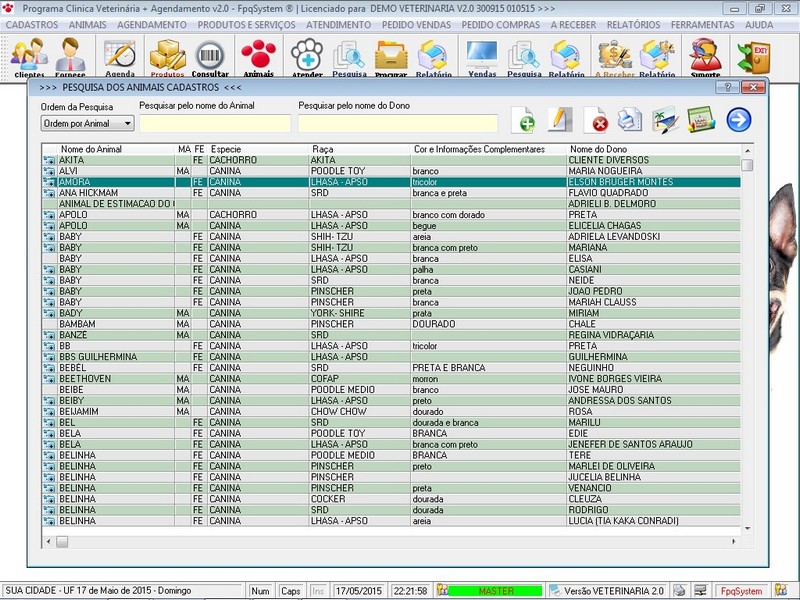The width and height of the screenshot is (800, 600).
Task: Click the print icon in search window
Action: pos(629,120)
